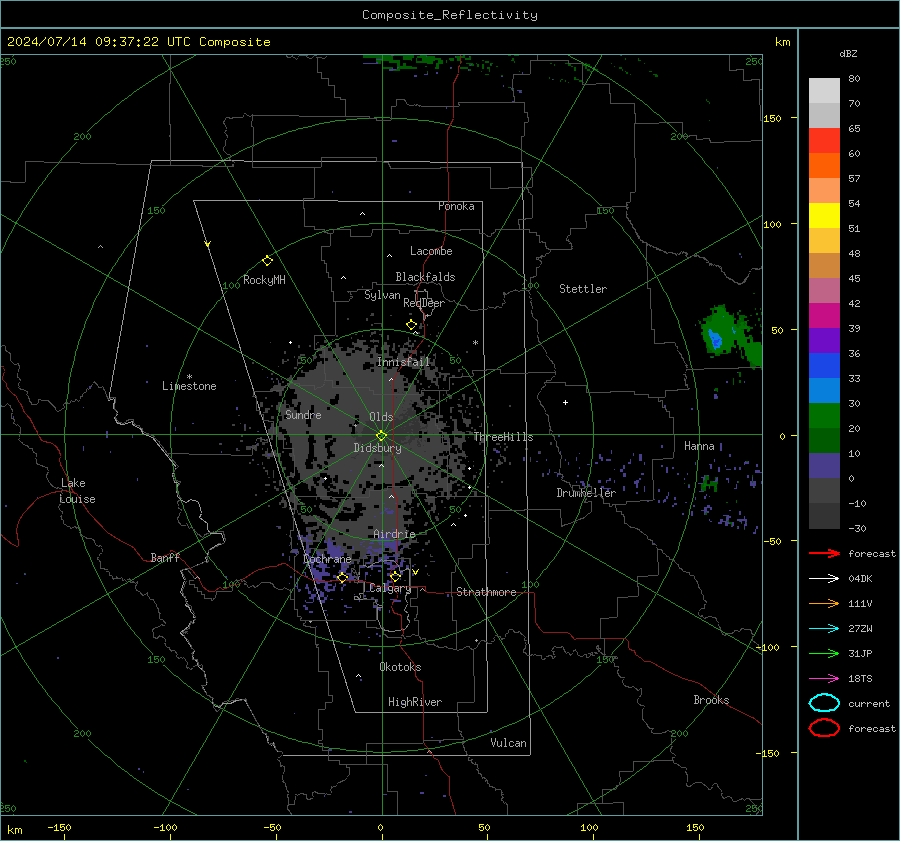Click the Stettler label
The image size is (900, 841).
coord(583,289)
